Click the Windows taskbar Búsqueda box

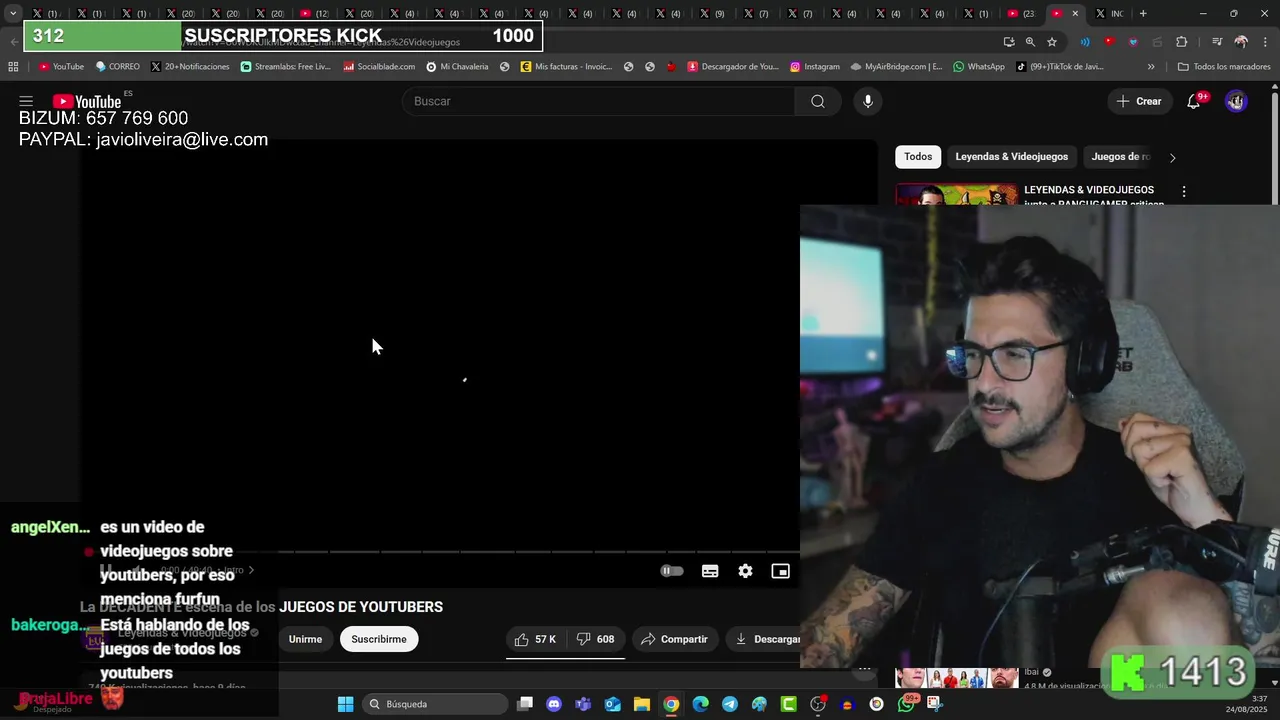[436, 704]
